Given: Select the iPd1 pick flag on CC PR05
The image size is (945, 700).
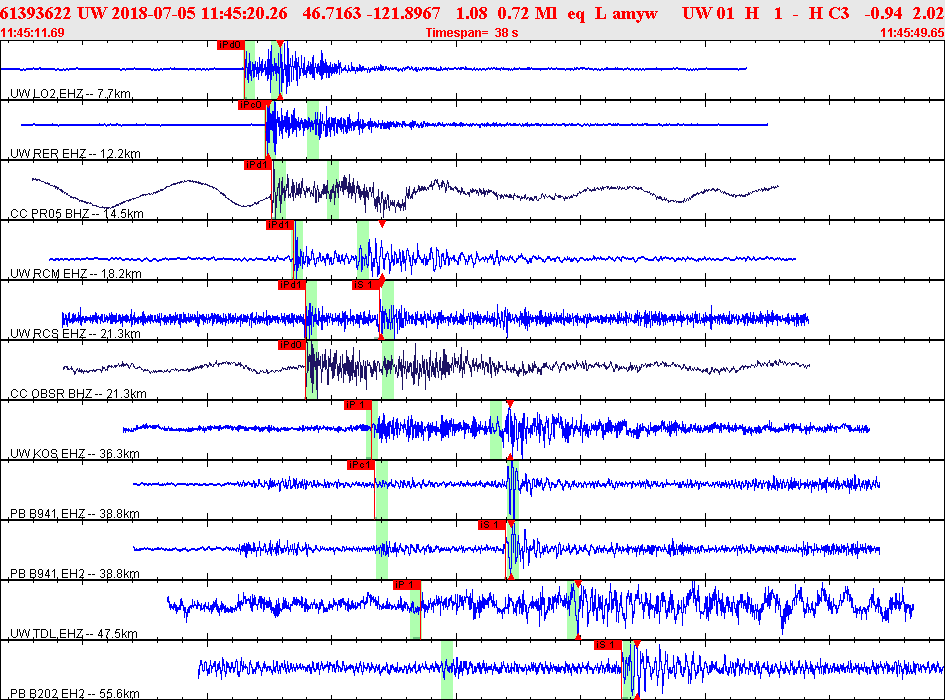Looking at the screenshot, I should coord(257,163).
